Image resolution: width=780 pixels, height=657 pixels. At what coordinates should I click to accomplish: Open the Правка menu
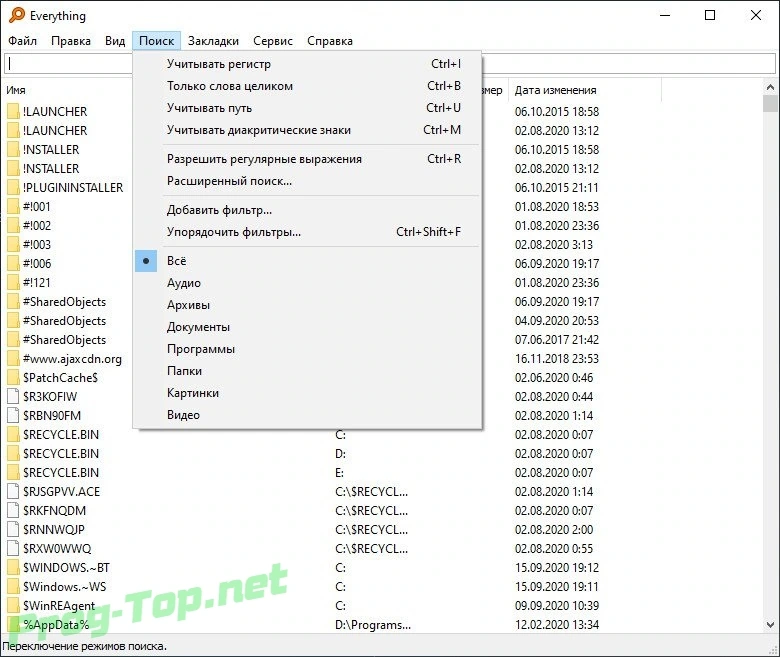point(71,41)
